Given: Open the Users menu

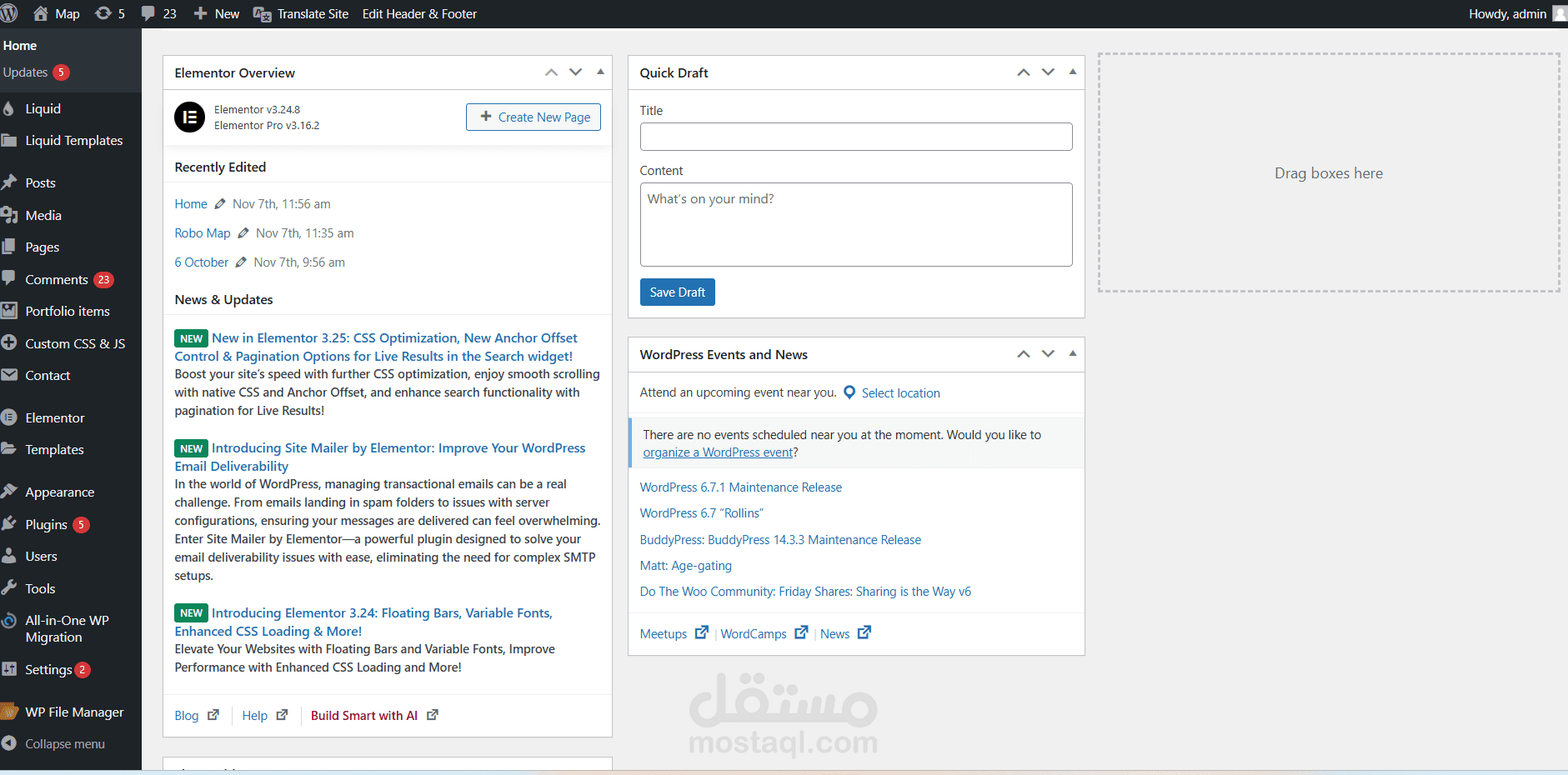Looking at the screenshot, I should pos(41,556).
